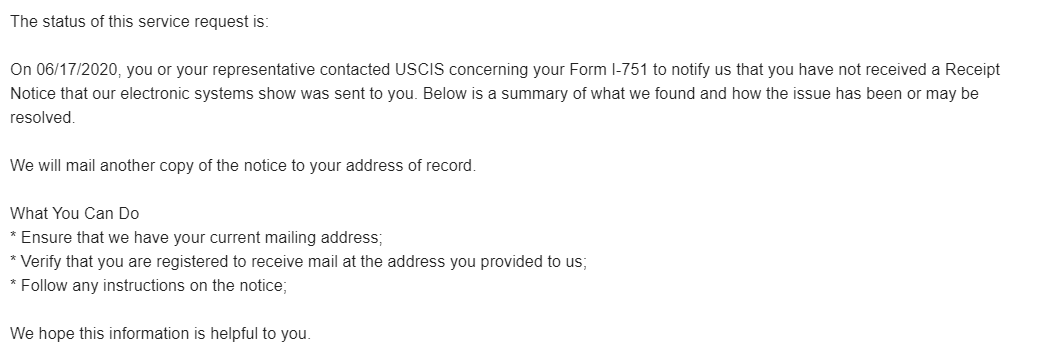Click the line "We hope this information is helpful"
1043x363 pixels.
click(x=160, y=333)
